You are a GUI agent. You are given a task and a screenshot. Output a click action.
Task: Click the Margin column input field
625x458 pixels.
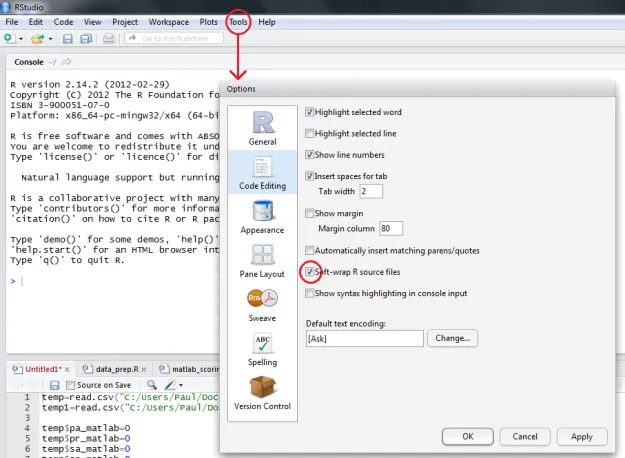(x=391, y=228)
